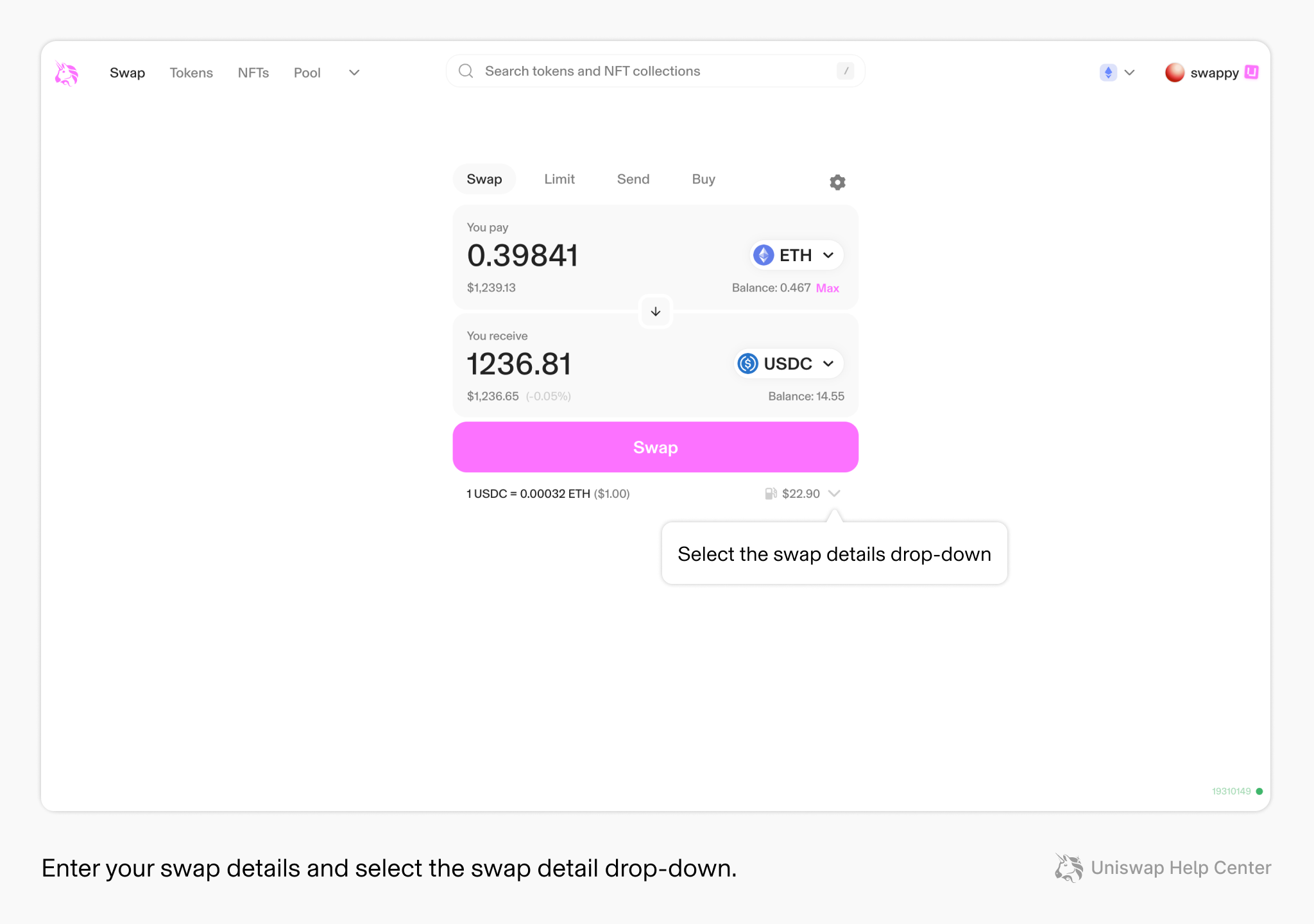Open the search magnifier in the search bar
The height and width of the screenshot is (924, 1314).
pos(465,71)
